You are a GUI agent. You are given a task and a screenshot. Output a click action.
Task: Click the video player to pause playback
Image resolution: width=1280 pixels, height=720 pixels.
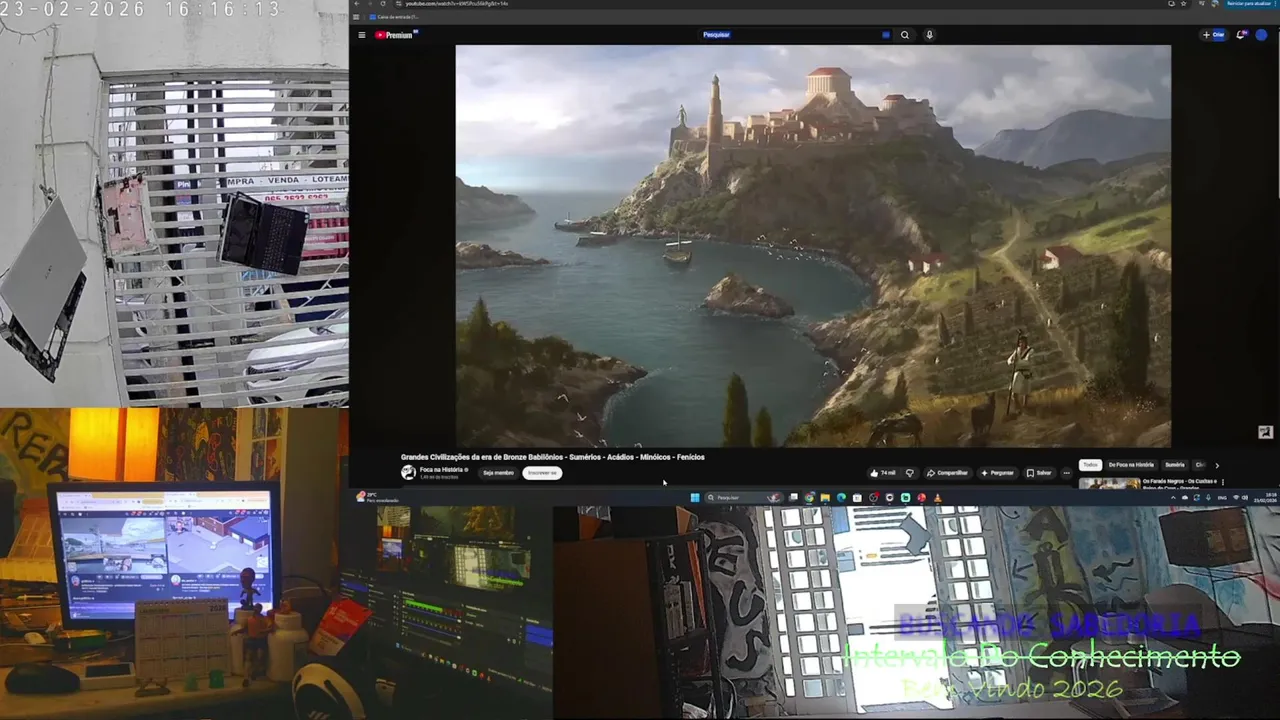tap(813, 245)
